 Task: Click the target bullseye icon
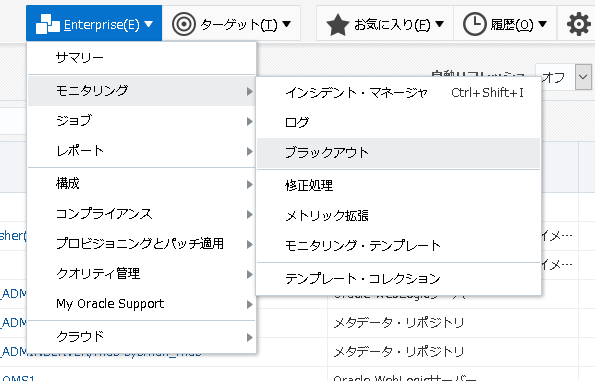click(x=184, y=24)
